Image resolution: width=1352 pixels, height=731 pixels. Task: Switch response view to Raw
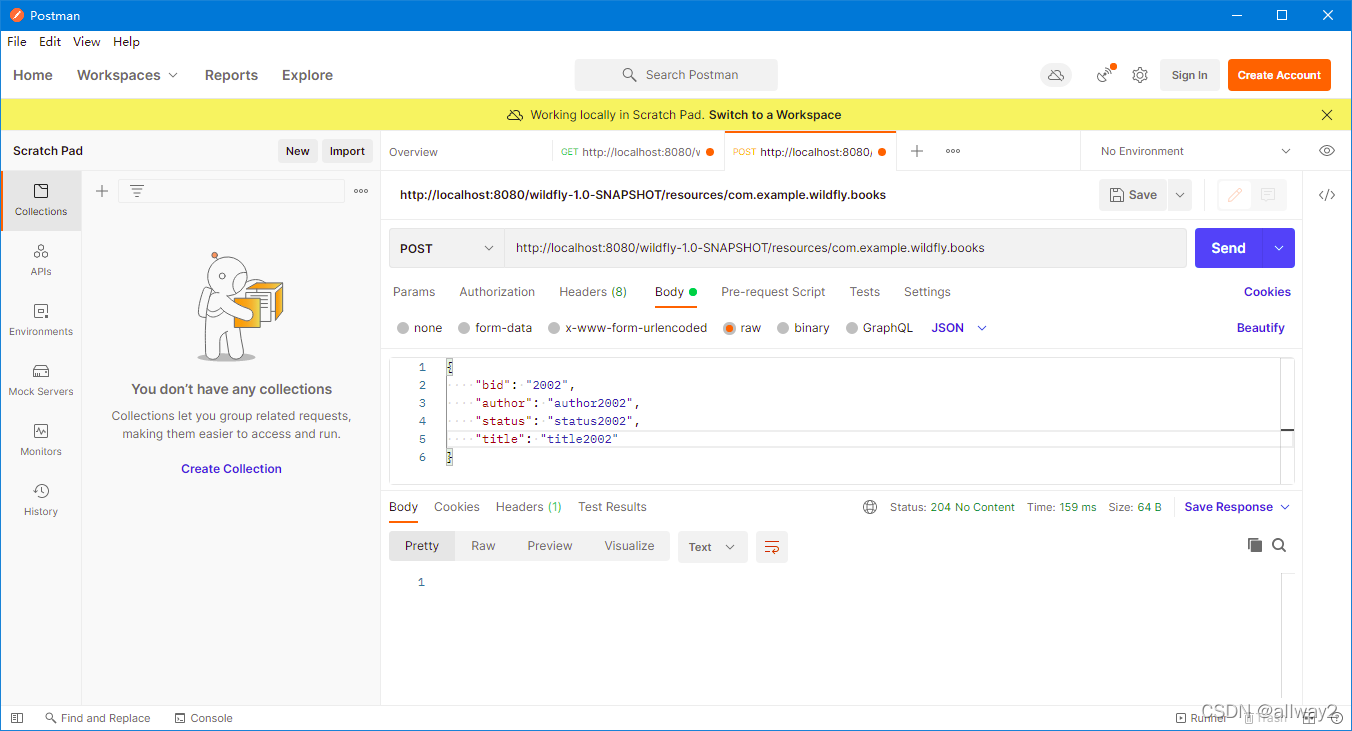[x=483, y=546]
